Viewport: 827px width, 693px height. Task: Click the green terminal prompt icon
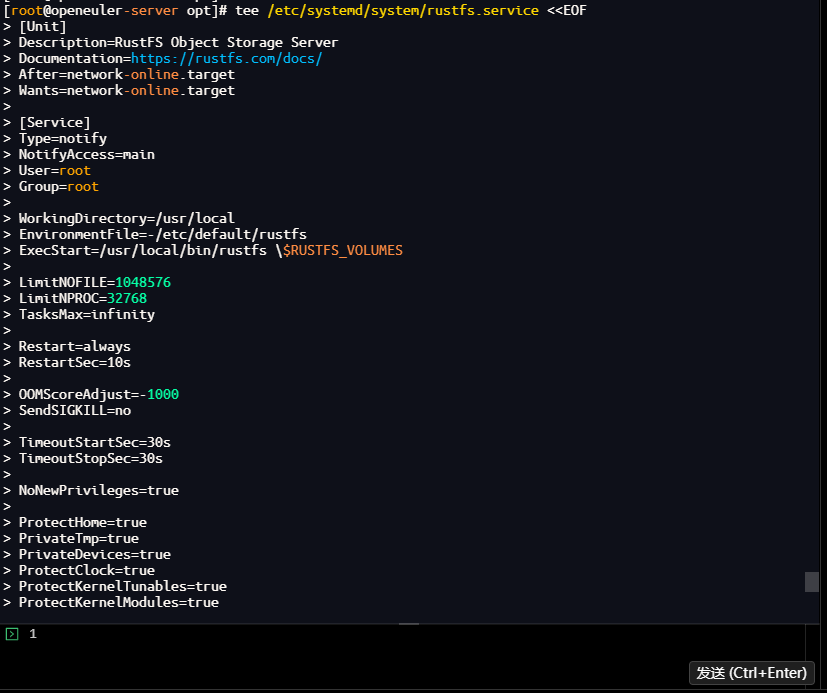click(12, 633)
